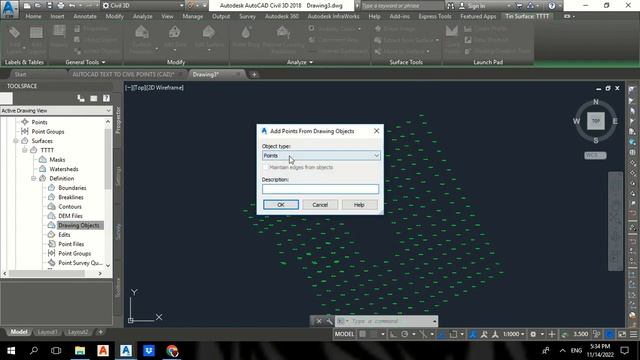
Task: Click the command line wrench customize icon
Action: pyautogui.click(x=329, y=321)
